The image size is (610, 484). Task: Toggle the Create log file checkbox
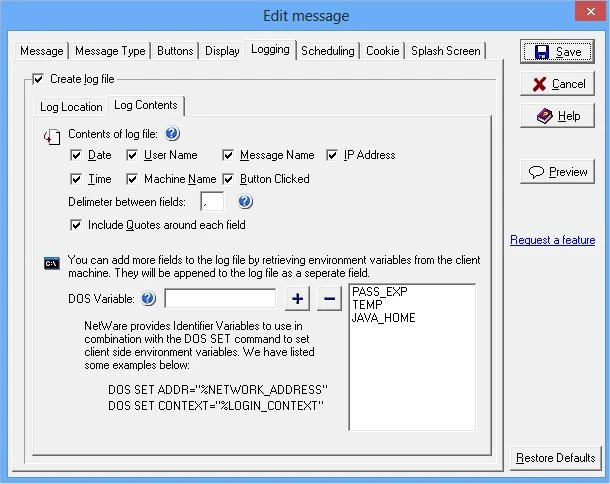(39, 79)
